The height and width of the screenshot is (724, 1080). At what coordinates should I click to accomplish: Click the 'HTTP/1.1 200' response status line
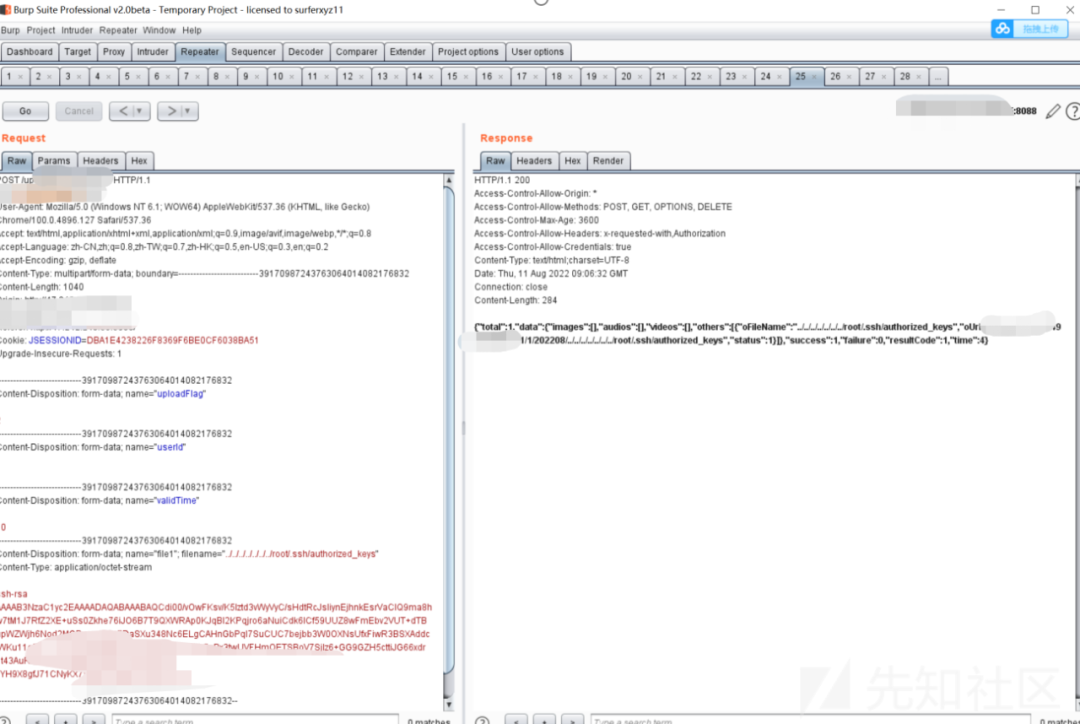click(502, 180)
